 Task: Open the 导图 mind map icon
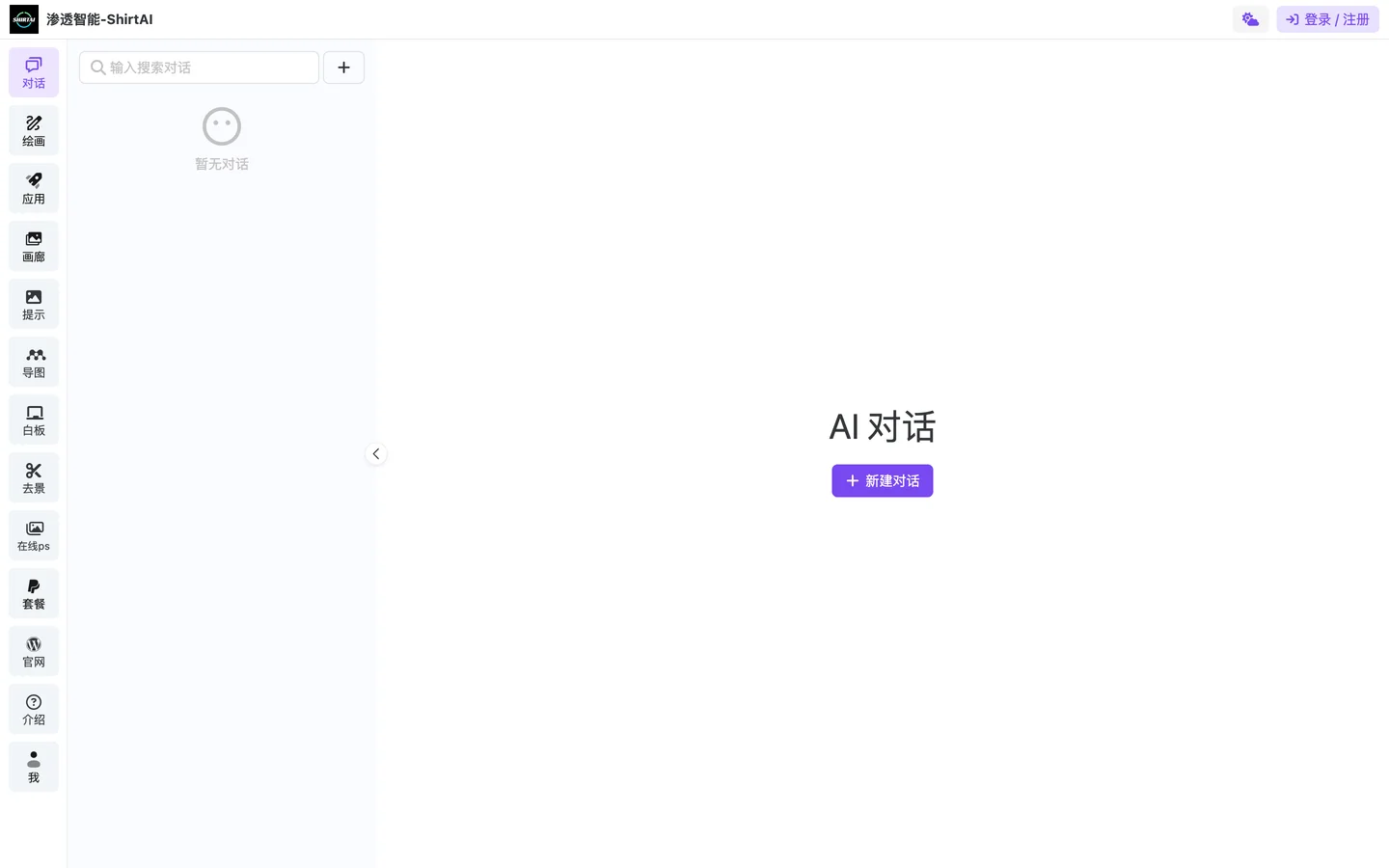coord(34,362)
